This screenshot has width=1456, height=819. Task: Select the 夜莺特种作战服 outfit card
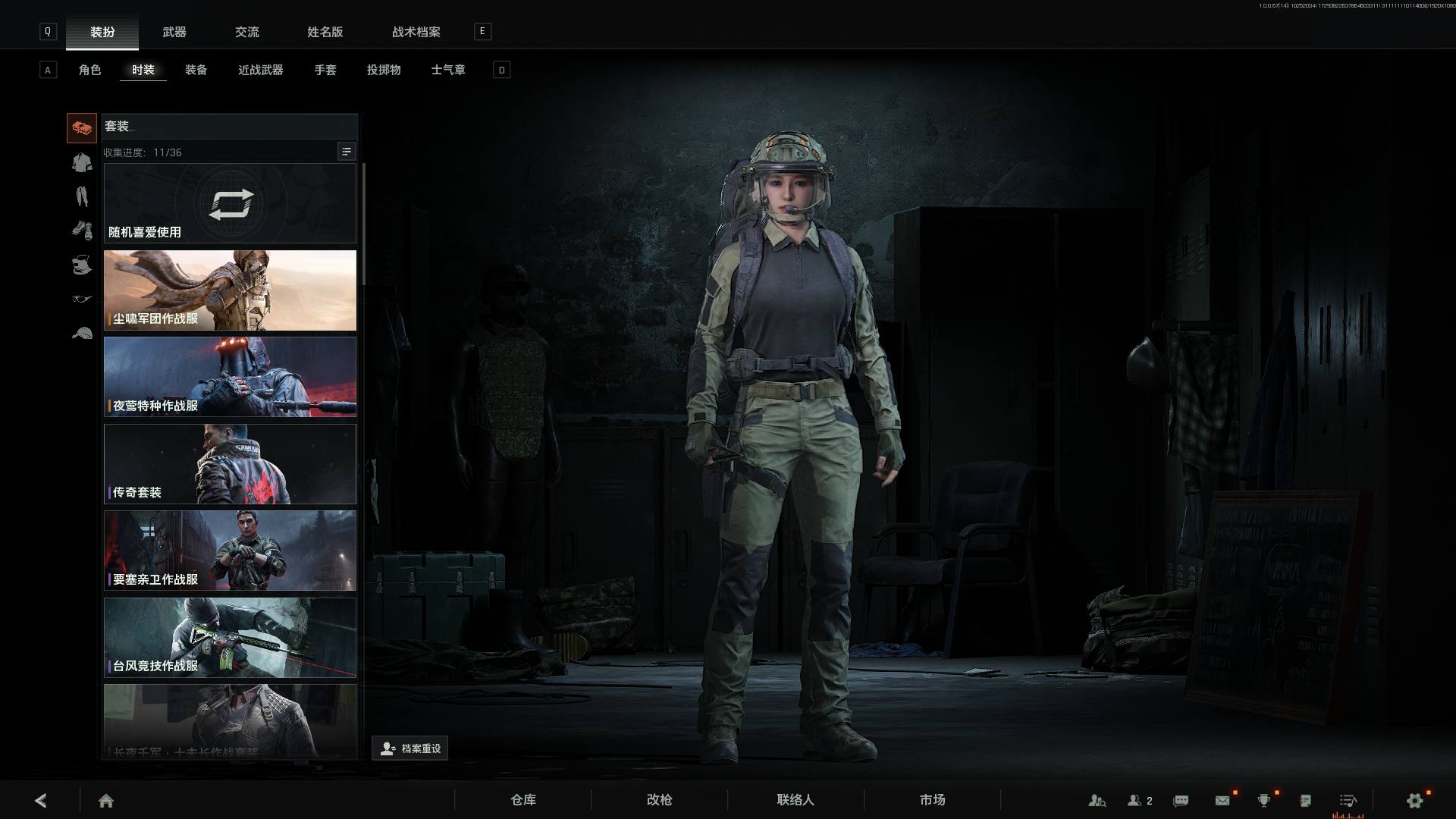(x=230, y=377)
